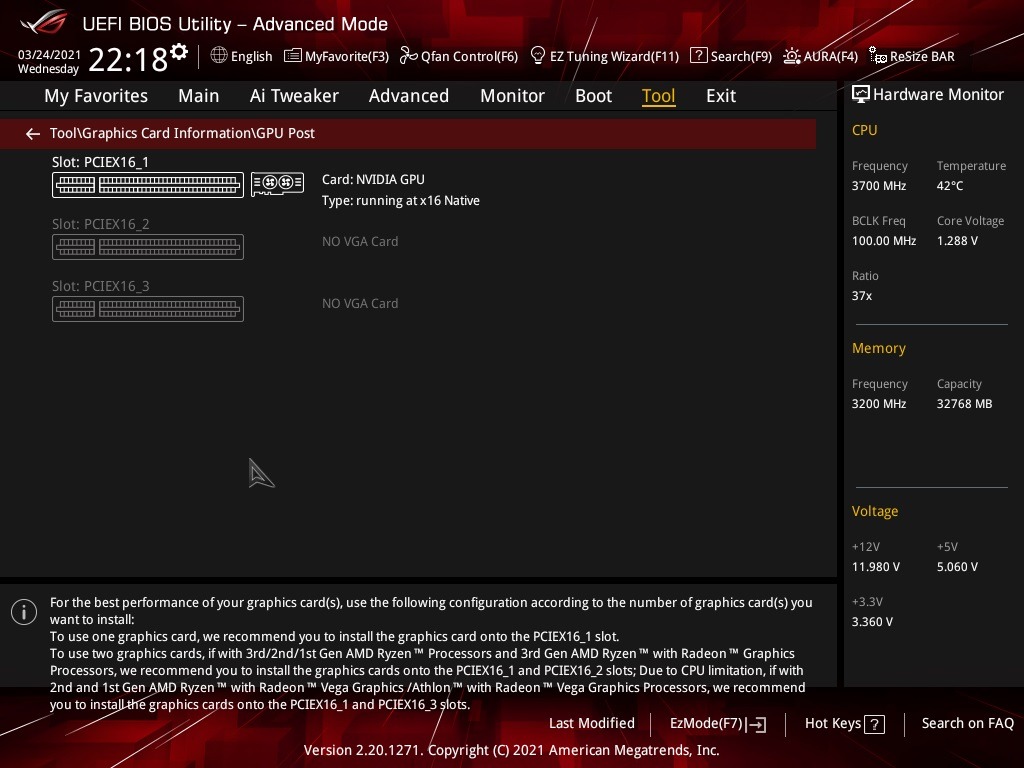Click the breadcrumb path Tool\Graphics Card Information\GPU Post
1024x768 pixels.
(x=182, y=133)
